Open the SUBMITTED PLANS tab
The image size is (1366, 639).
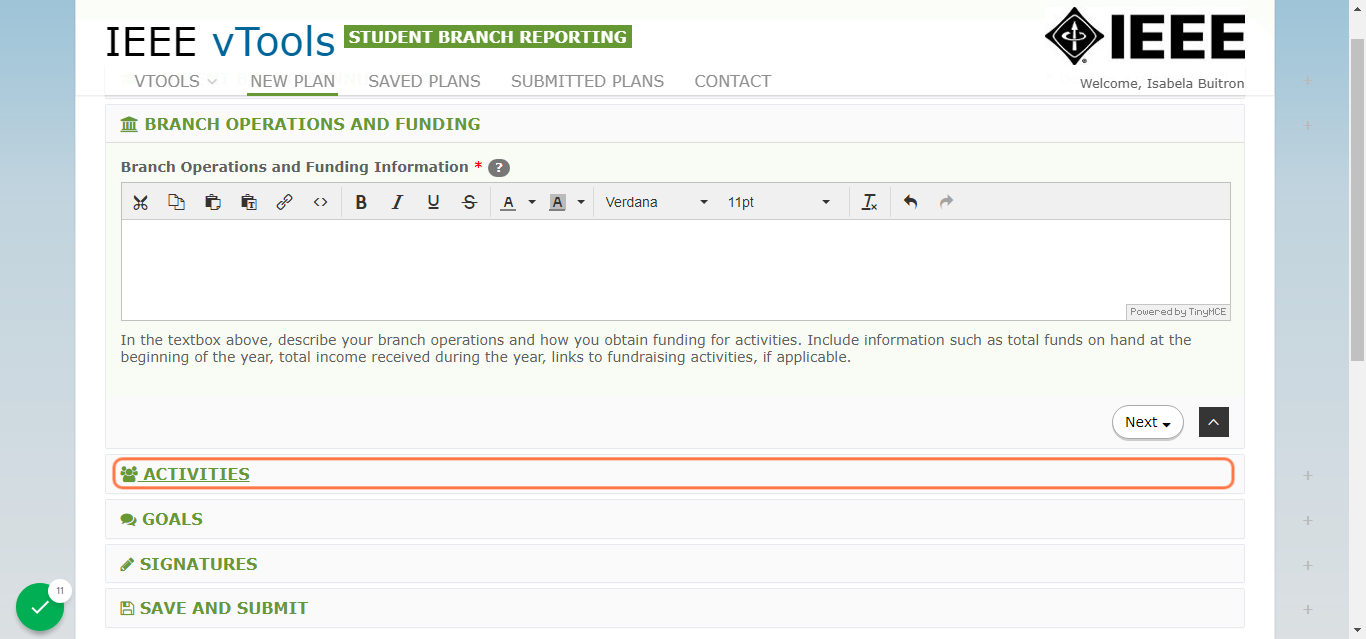587,81
